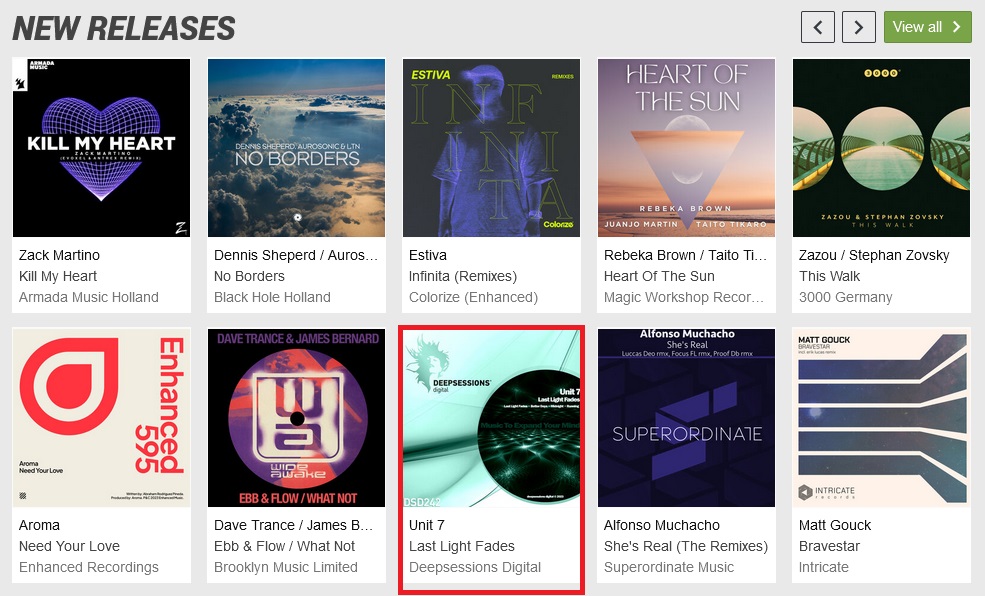This screenshot has height=596, width=985.
Task: Click the View all button
Action: tap(927, 27)
